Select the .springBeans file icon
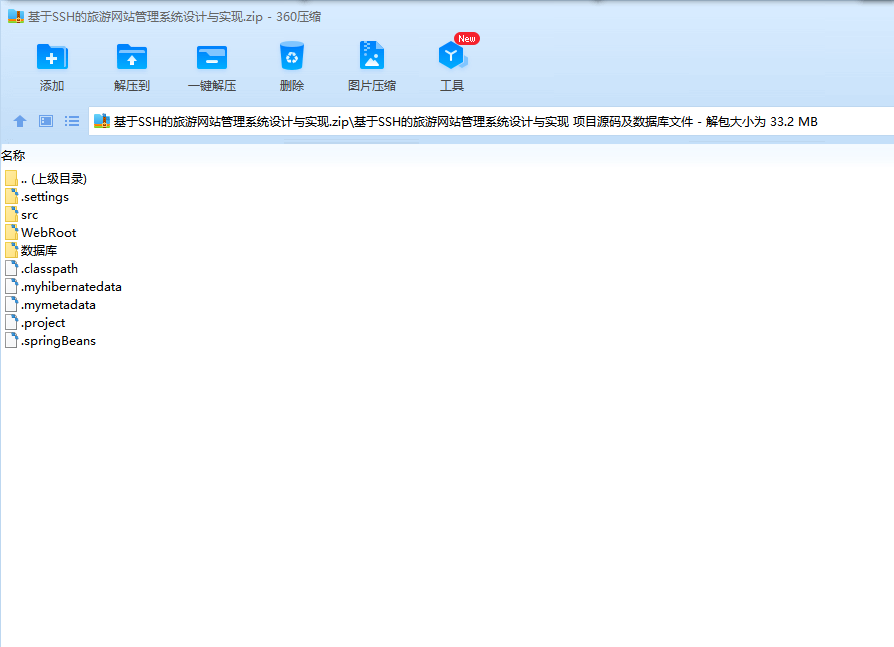 (x=11, y=340)
